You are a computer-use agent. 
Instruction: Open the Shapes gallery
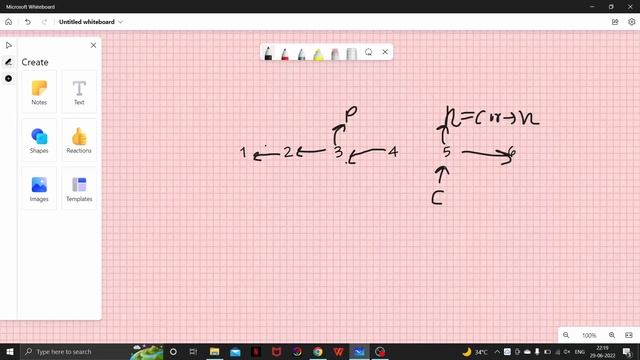click(39, 140)
